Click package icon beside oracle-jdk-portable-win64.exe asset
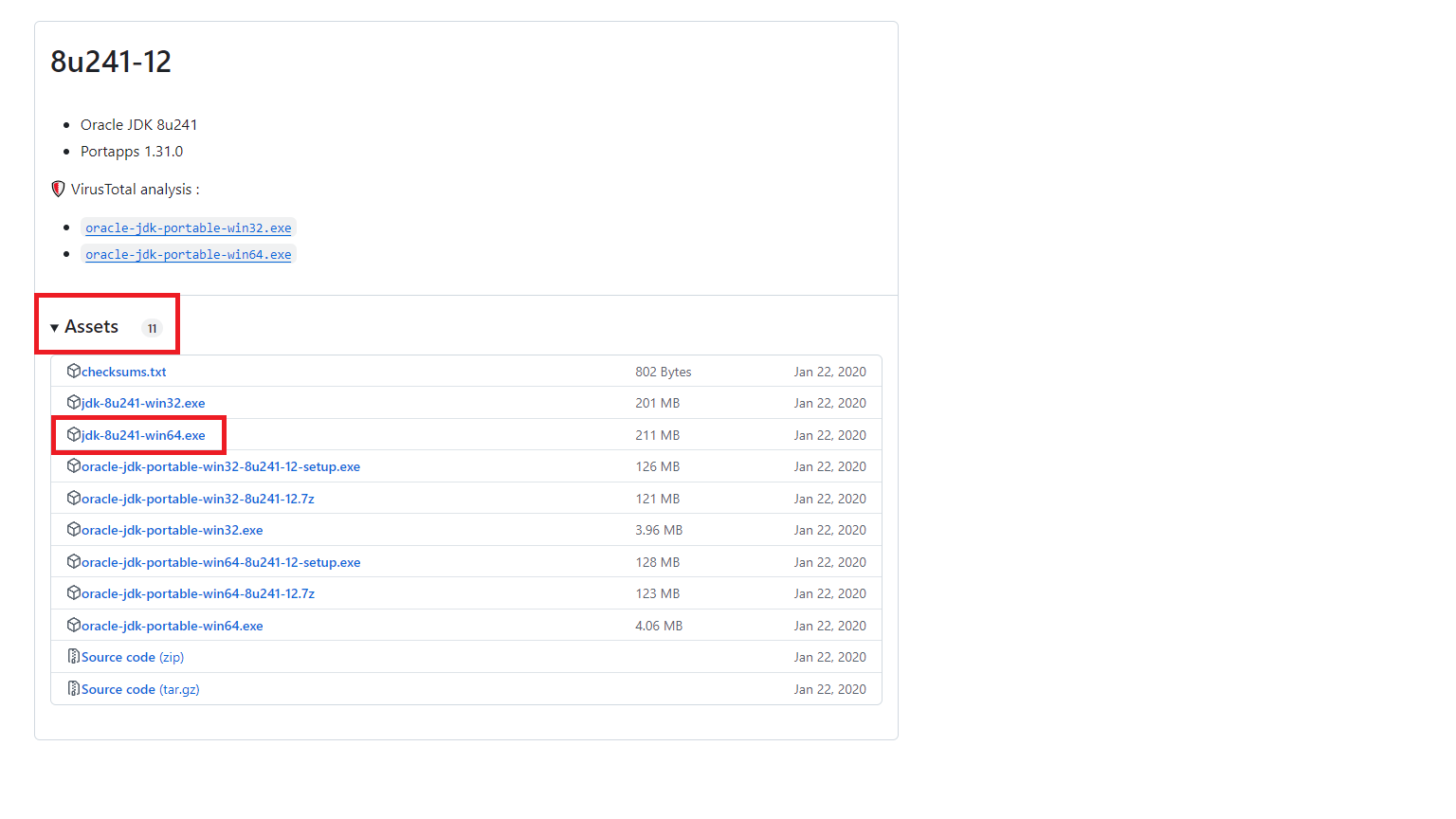Viewport: 1456px width, 819px height. [74, 625]
